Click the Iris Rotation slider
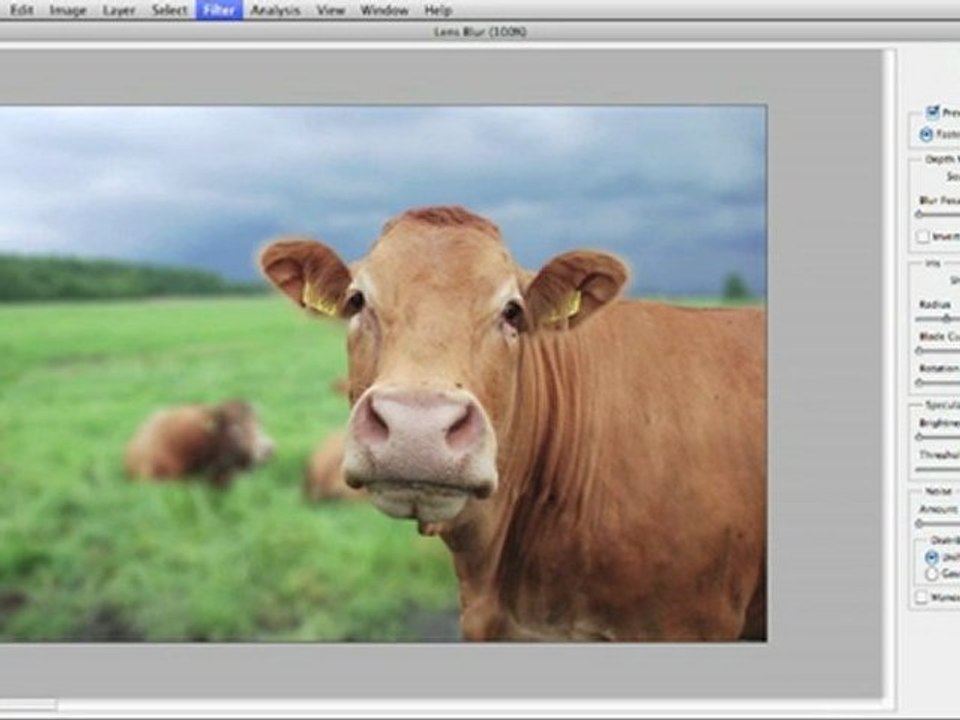960x720 pixels. coord(937,383)
